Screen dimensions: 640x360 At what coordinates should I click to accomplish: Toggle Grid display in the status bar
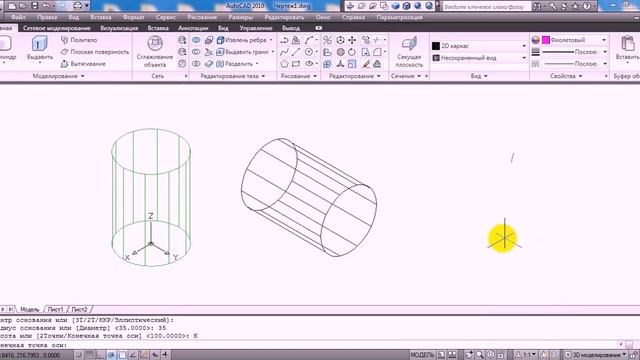tap(90, 355)
